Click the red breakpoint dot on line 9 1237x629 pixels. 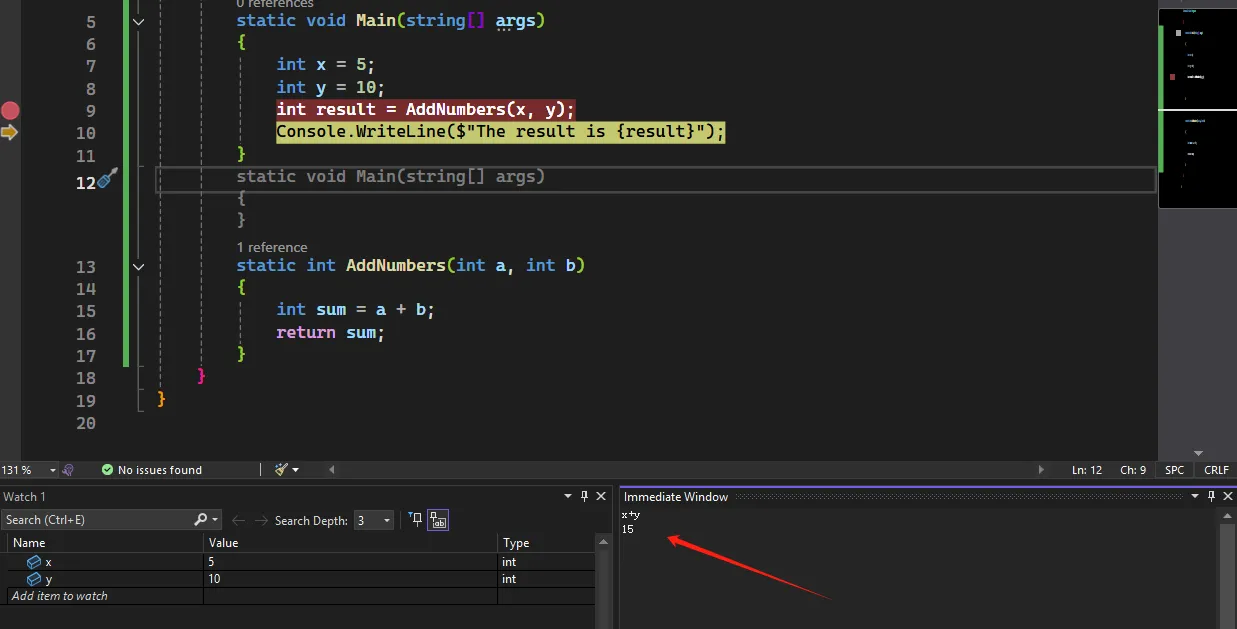(10, 110)
